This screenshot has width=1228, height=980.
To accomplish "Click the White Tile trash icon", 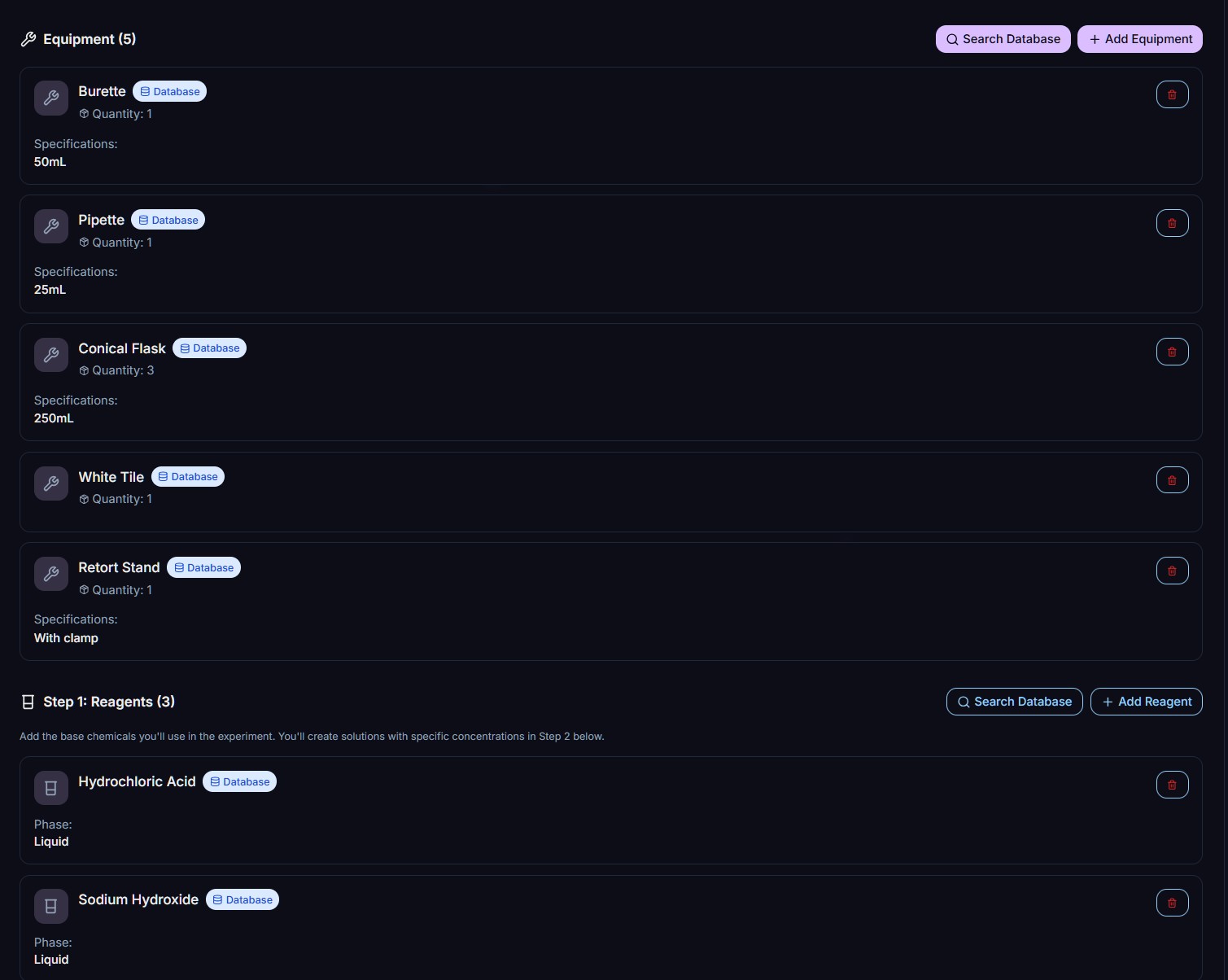I will [x=1172, y=480].
